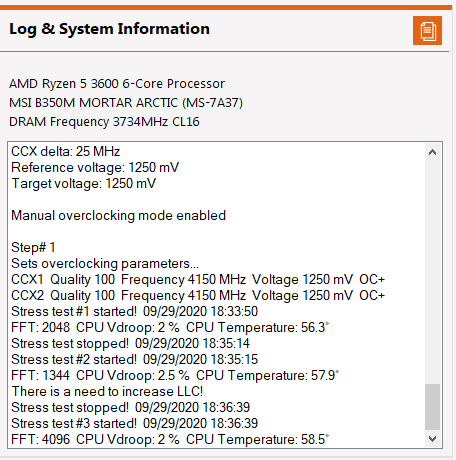Viewport: 456px width, 460px height.
Task: Click the Target voltage 1250 mV line
Action: click(x=84, y=184)
